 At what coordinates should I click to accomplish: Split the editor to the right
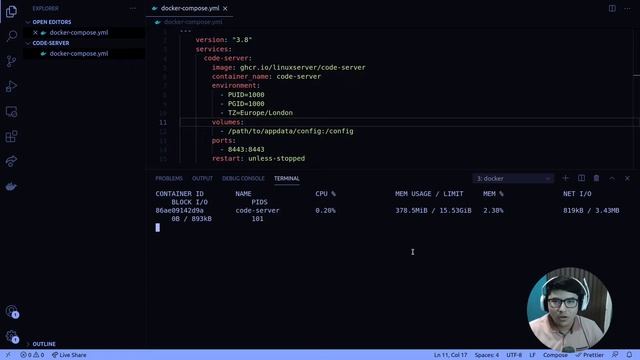612,8
